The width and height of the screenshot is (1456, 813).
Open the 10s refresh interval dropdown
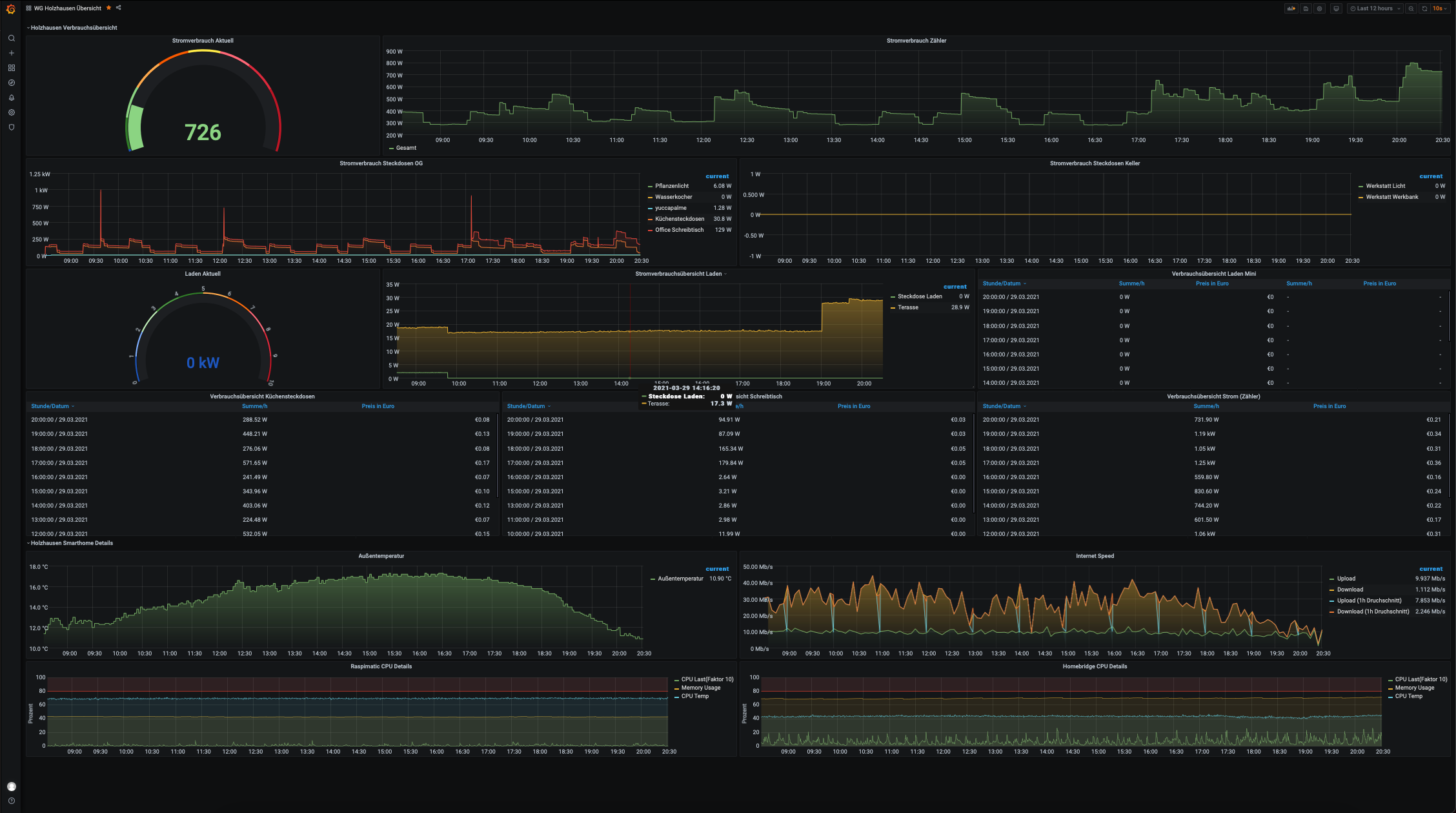(1439, 8)
